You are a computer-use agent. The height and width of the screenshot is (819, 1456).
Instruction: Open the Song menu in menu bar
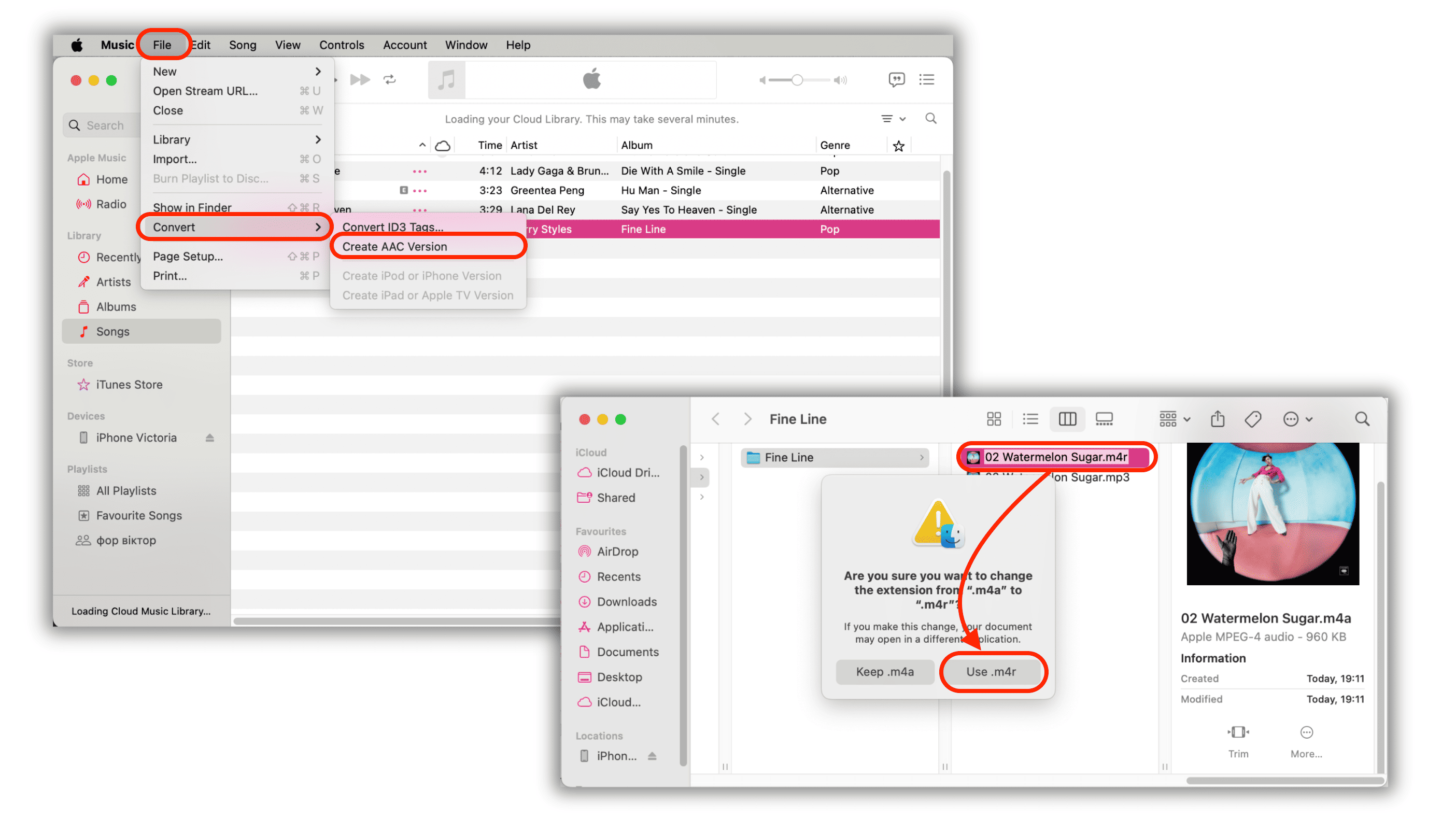243,45
